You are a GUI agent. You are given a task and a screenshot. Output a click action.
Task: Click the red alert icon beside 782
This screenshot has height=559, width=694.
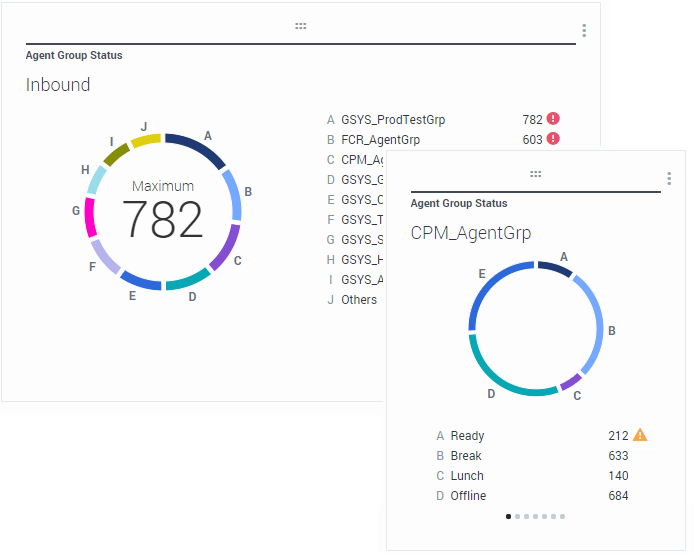[x=553, y=119]
